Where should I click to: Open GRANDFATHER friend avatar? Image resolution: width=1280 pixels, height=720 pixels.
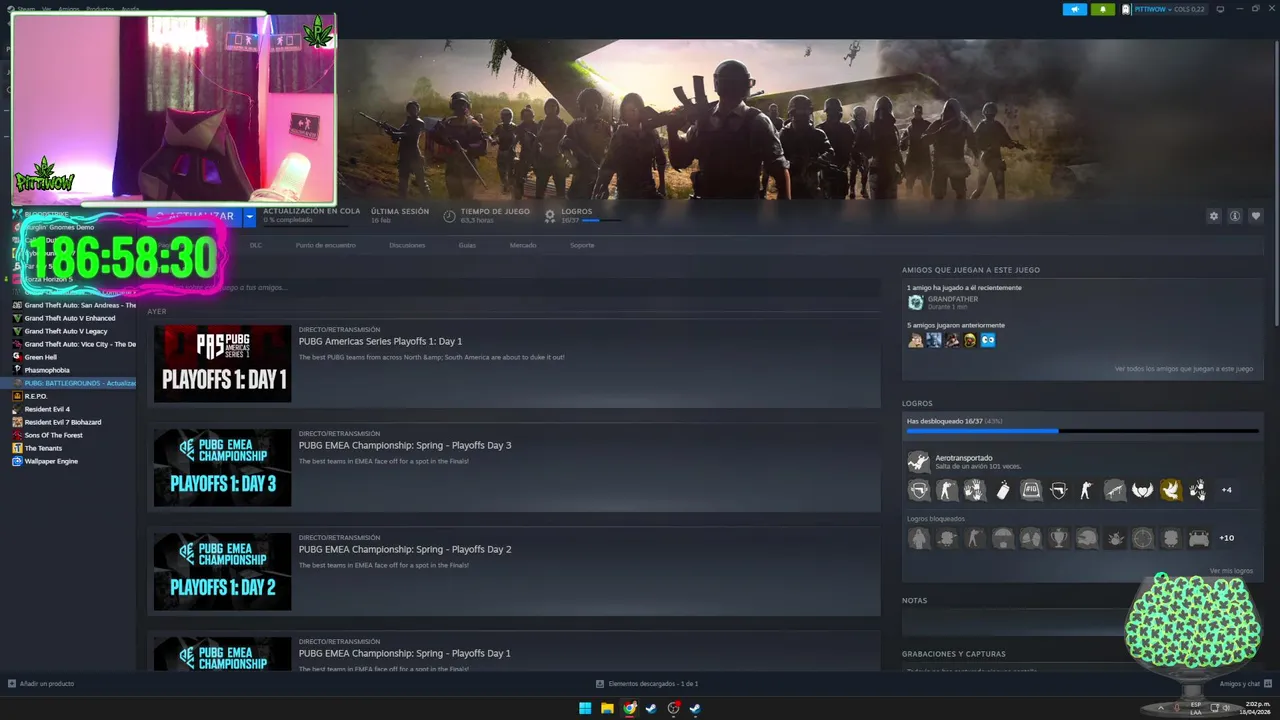tap(915, 302)
